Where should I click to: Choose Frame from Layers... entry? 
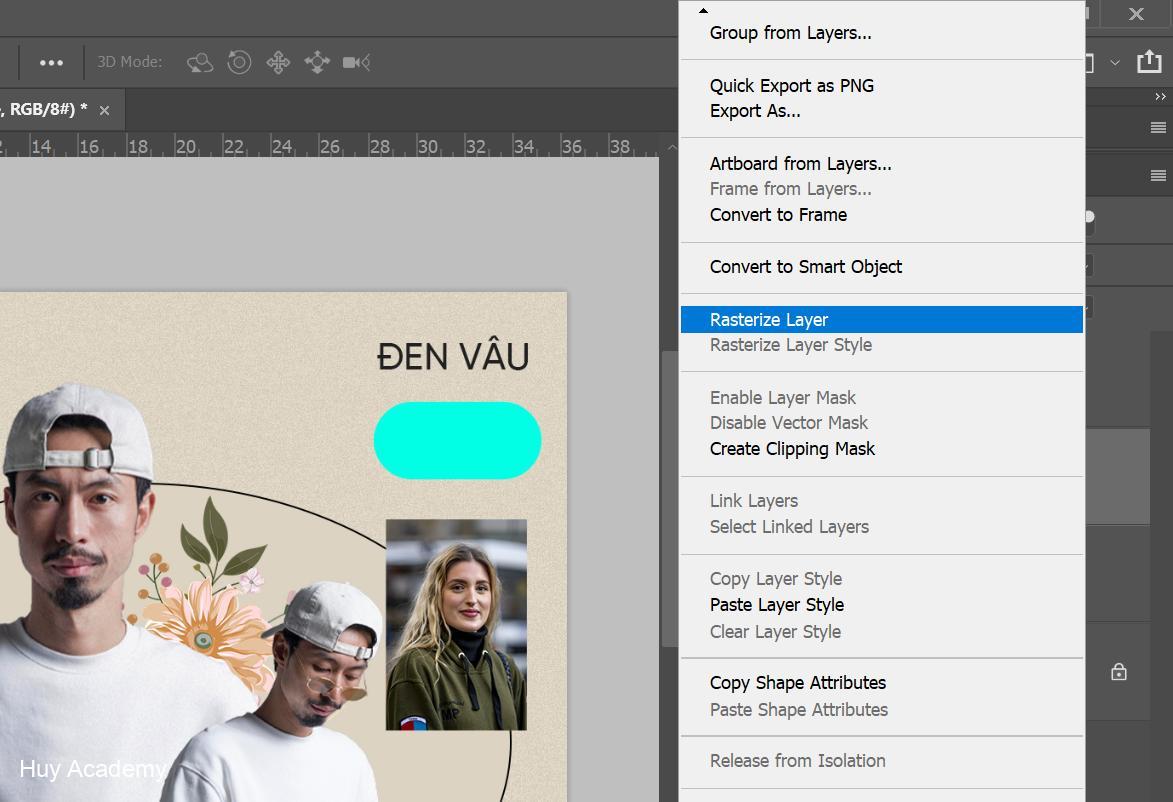pyautogui.click(x=881, y=189)
